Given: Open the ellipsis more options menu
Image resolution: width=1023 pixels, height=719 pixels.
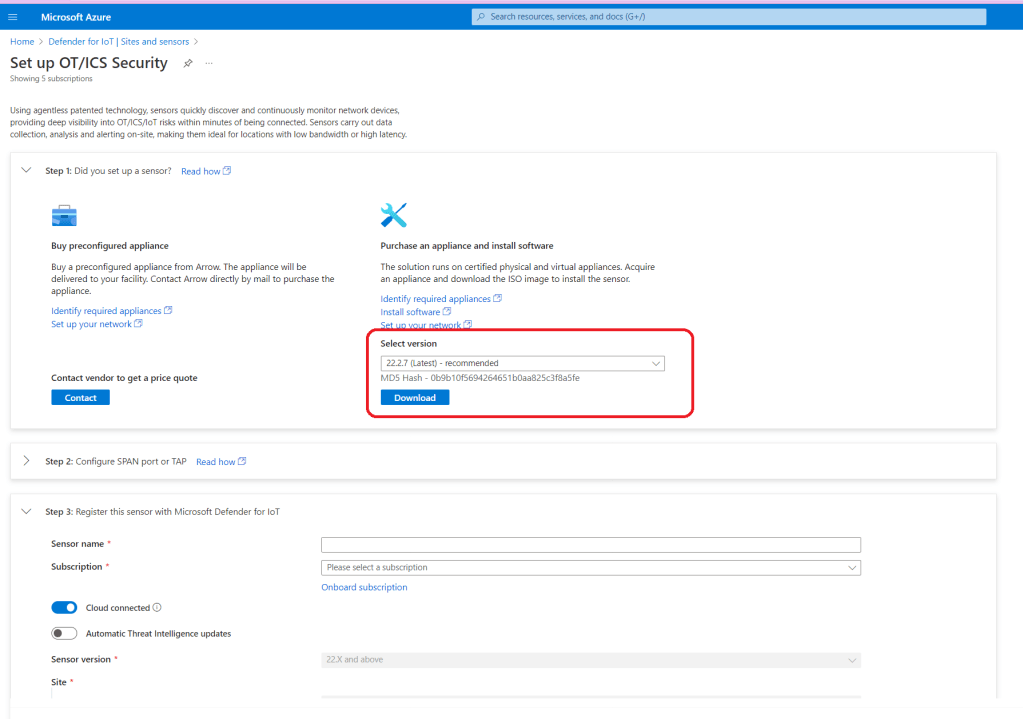Looking at the screenshot, I should [x=209, y=63].
